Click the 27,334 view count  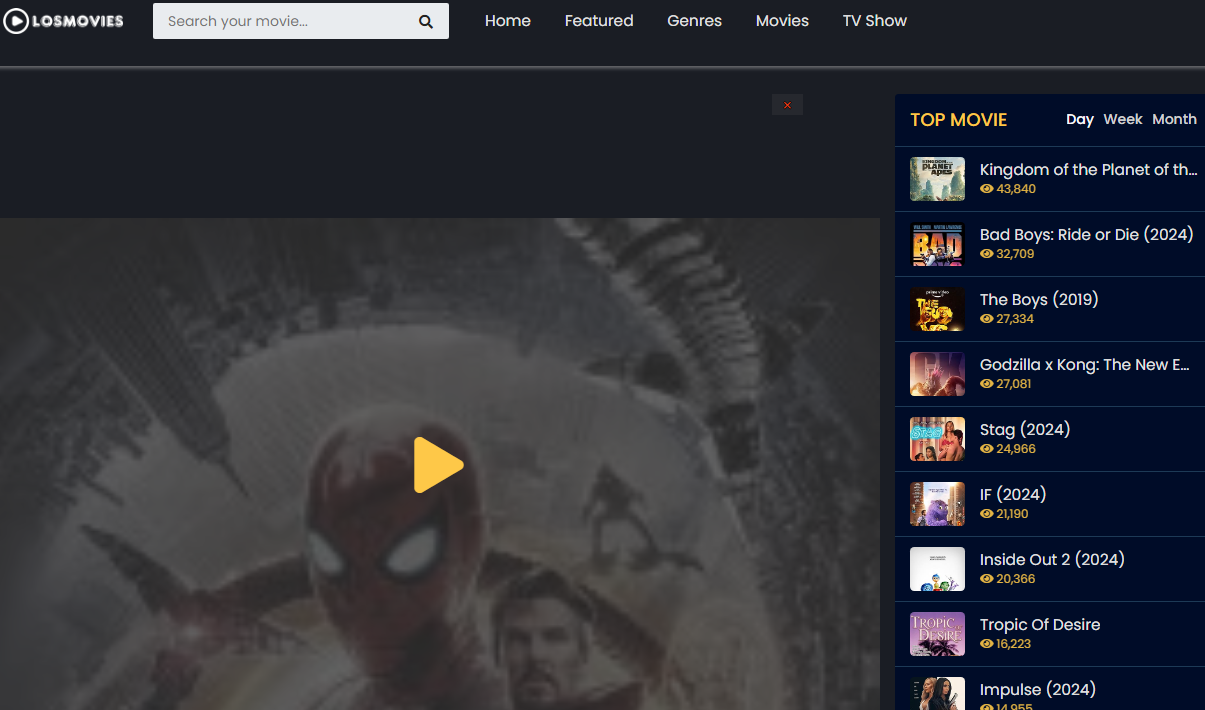(1015, 319)
